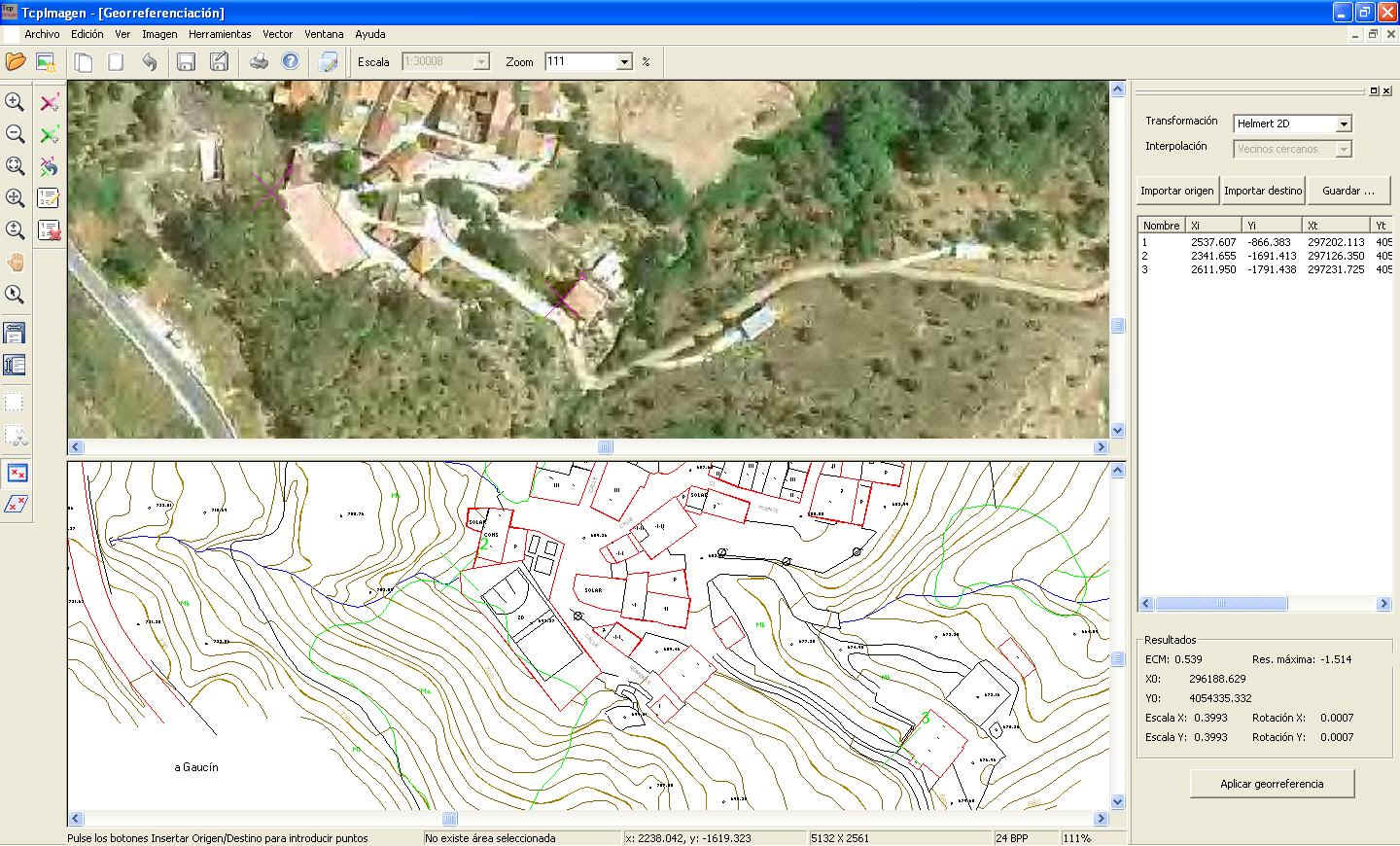Viewport: 1400px width, 846px height.
Task: Click horizontal scrollbar thumb of points table
Action: point(1221,604)
